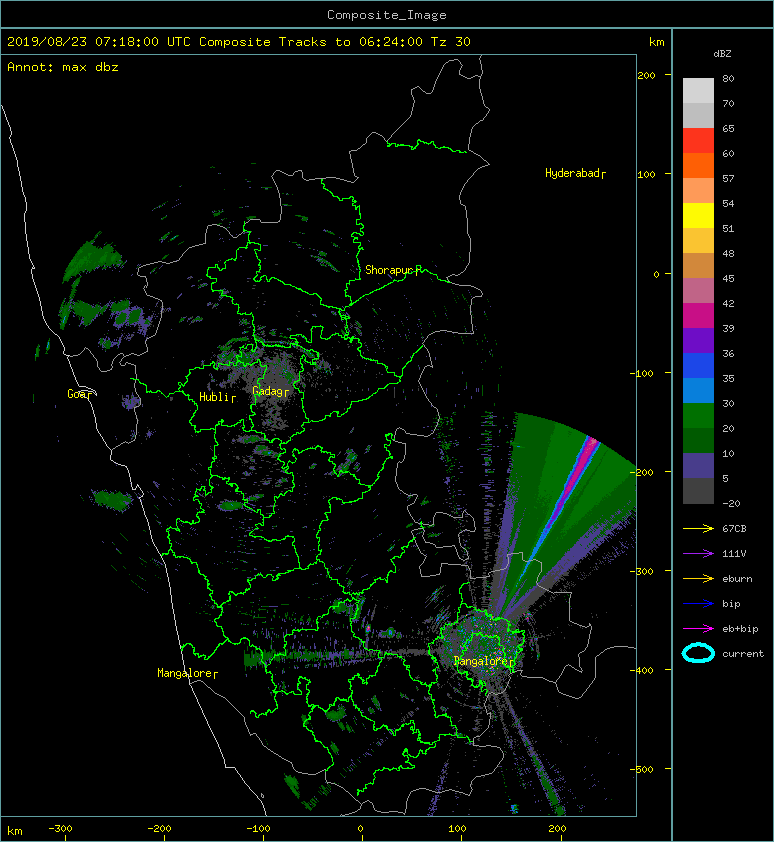Click the bip legend label
This screenshot has height=842, width=774.
click(x=731, y=604)
